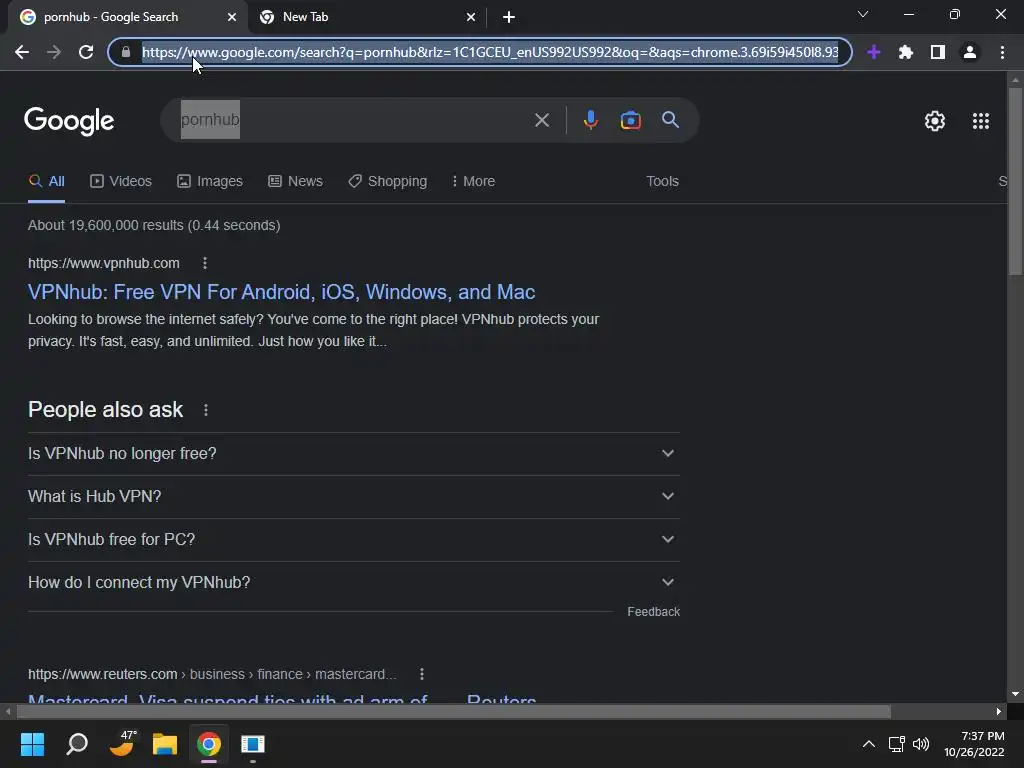Open Google quick settings gear
Viewport: 1024px width, 768px height.
click(935, 121)
